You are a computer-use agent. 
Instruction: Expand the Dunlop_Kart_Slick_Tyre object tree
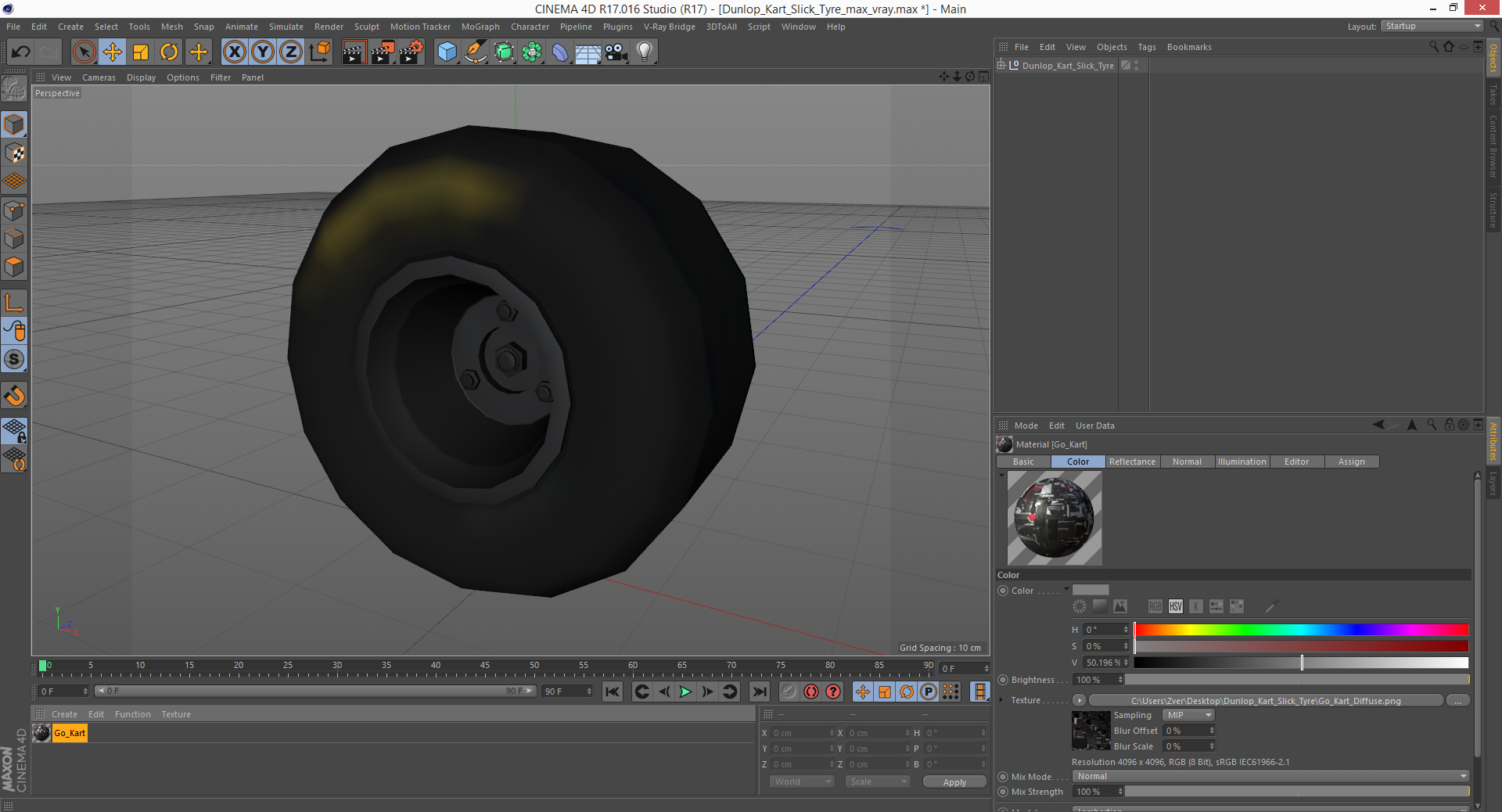(x=1001, y=65)
